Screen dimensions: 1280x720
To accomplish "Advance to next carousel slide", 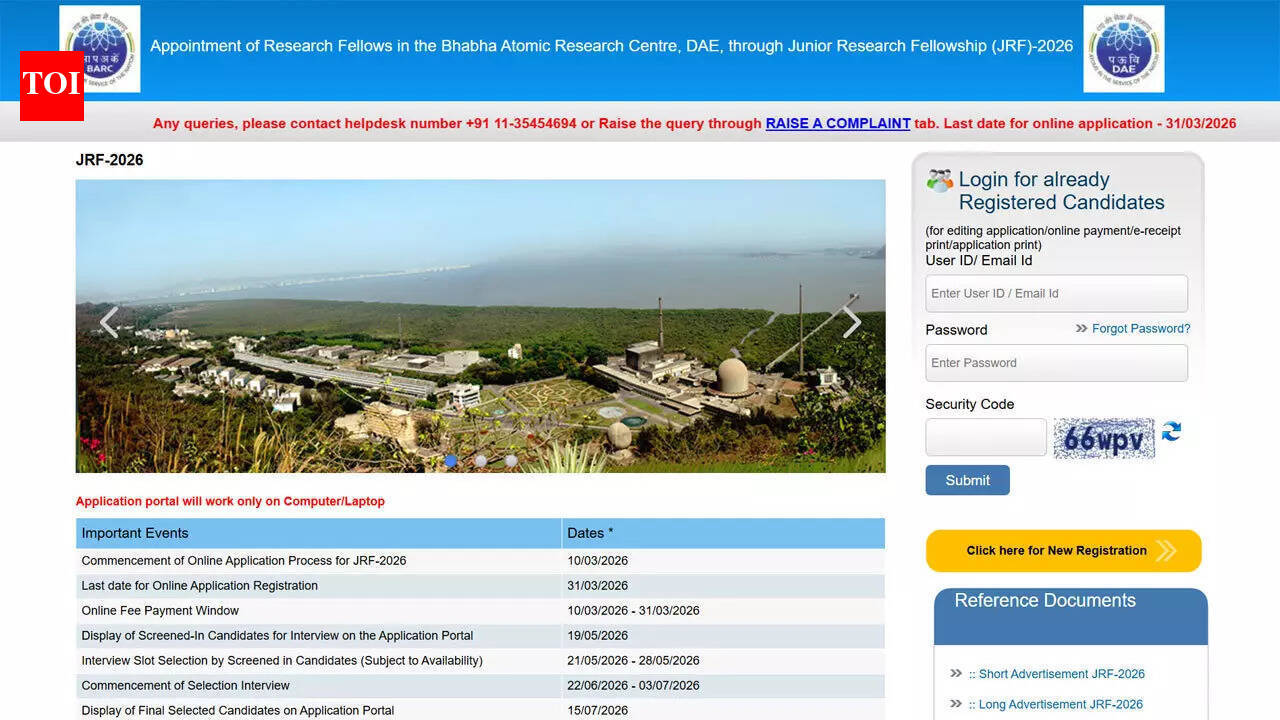I will coord(851,322).
